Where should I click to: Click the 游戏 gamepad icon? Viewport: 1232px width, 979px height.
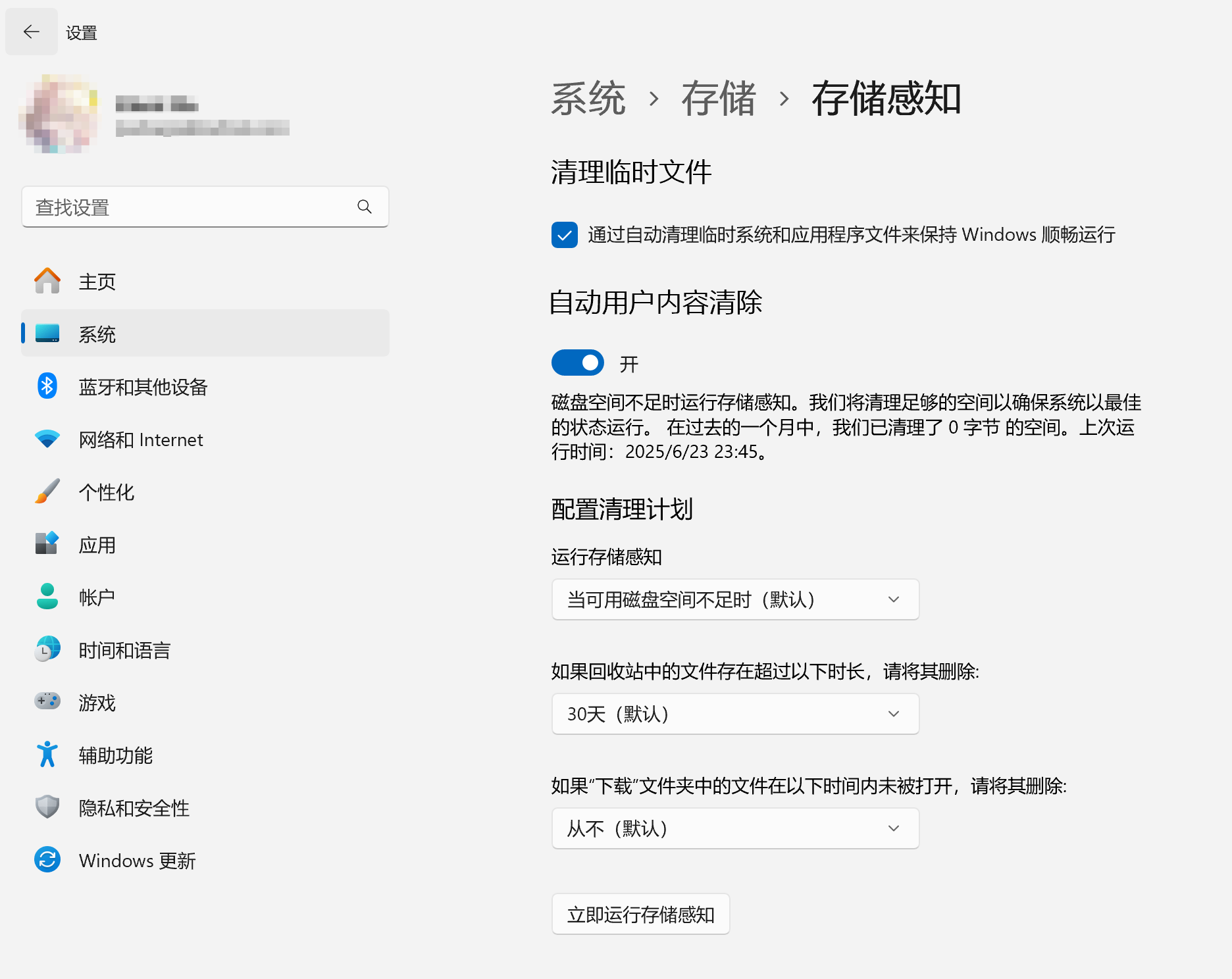coord(47,701)
